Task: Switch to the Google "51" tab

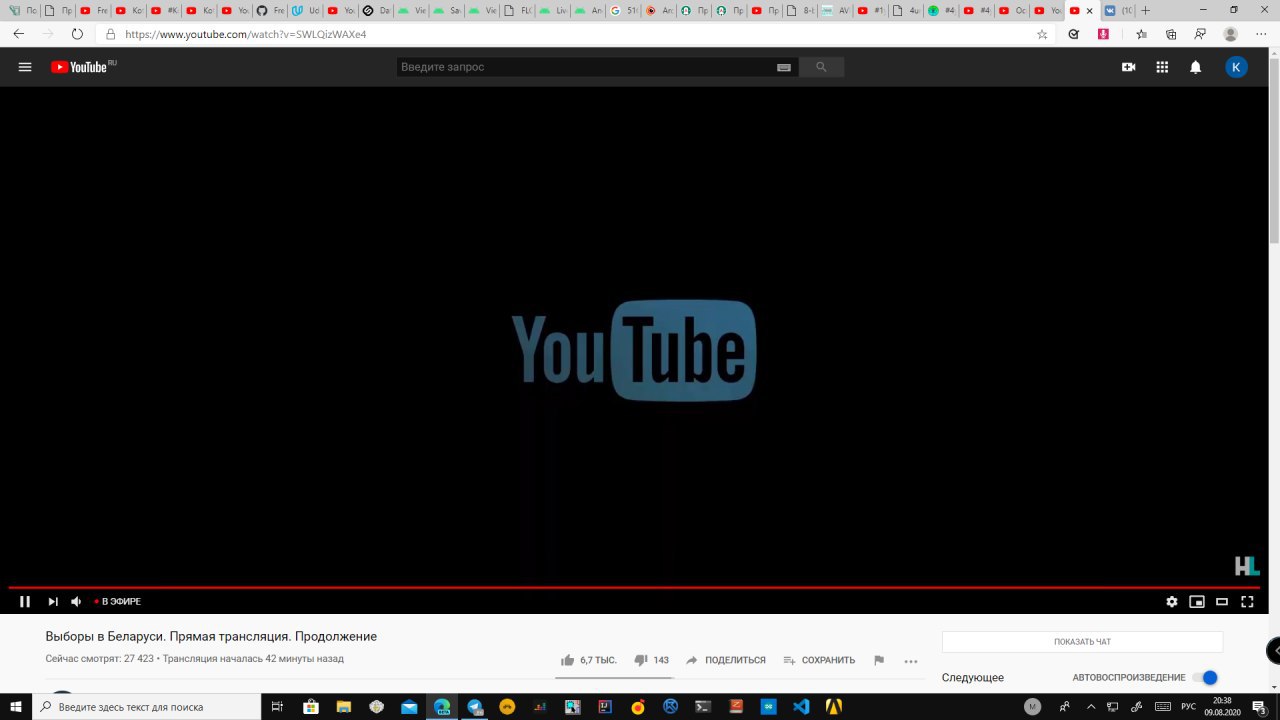Action: click(x=625, y=10)
